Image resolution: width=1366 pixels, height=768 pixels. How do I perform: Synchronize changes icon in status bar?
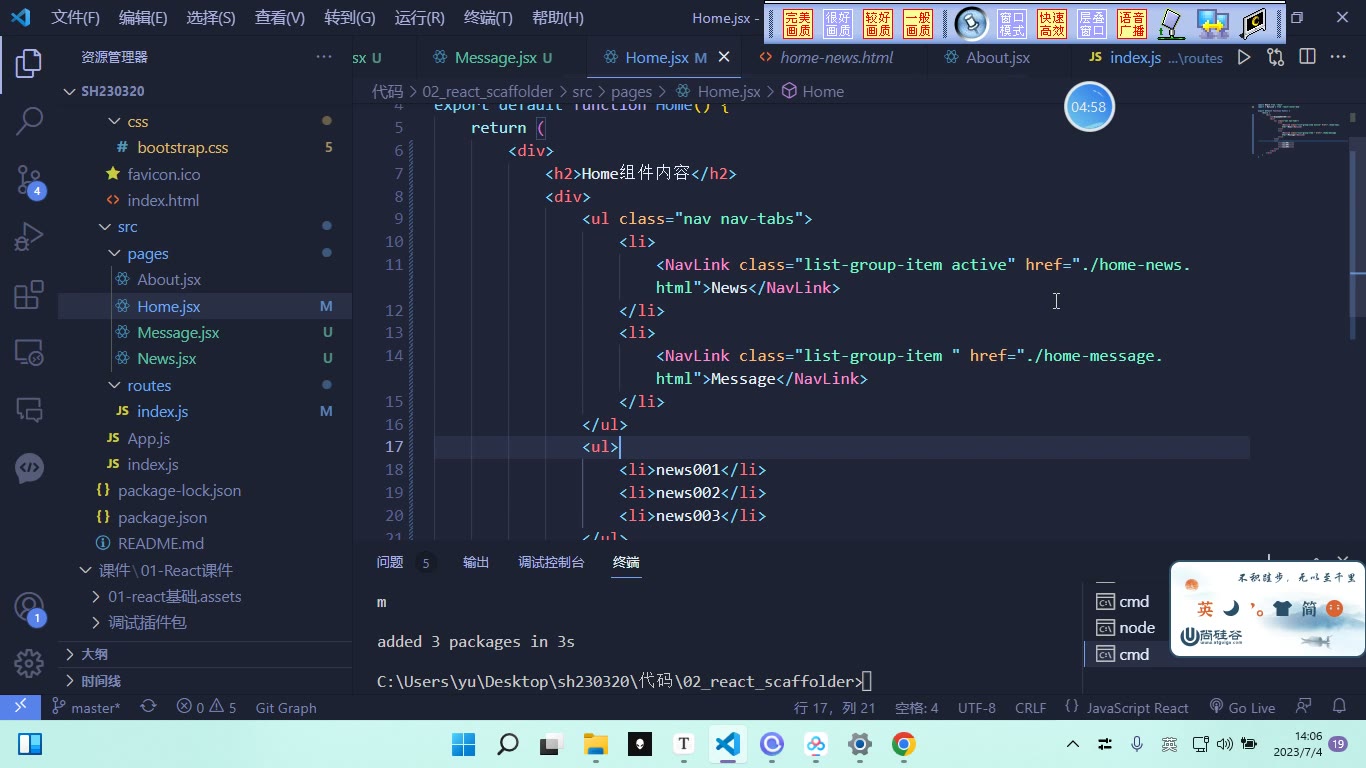tap(148, 707)
